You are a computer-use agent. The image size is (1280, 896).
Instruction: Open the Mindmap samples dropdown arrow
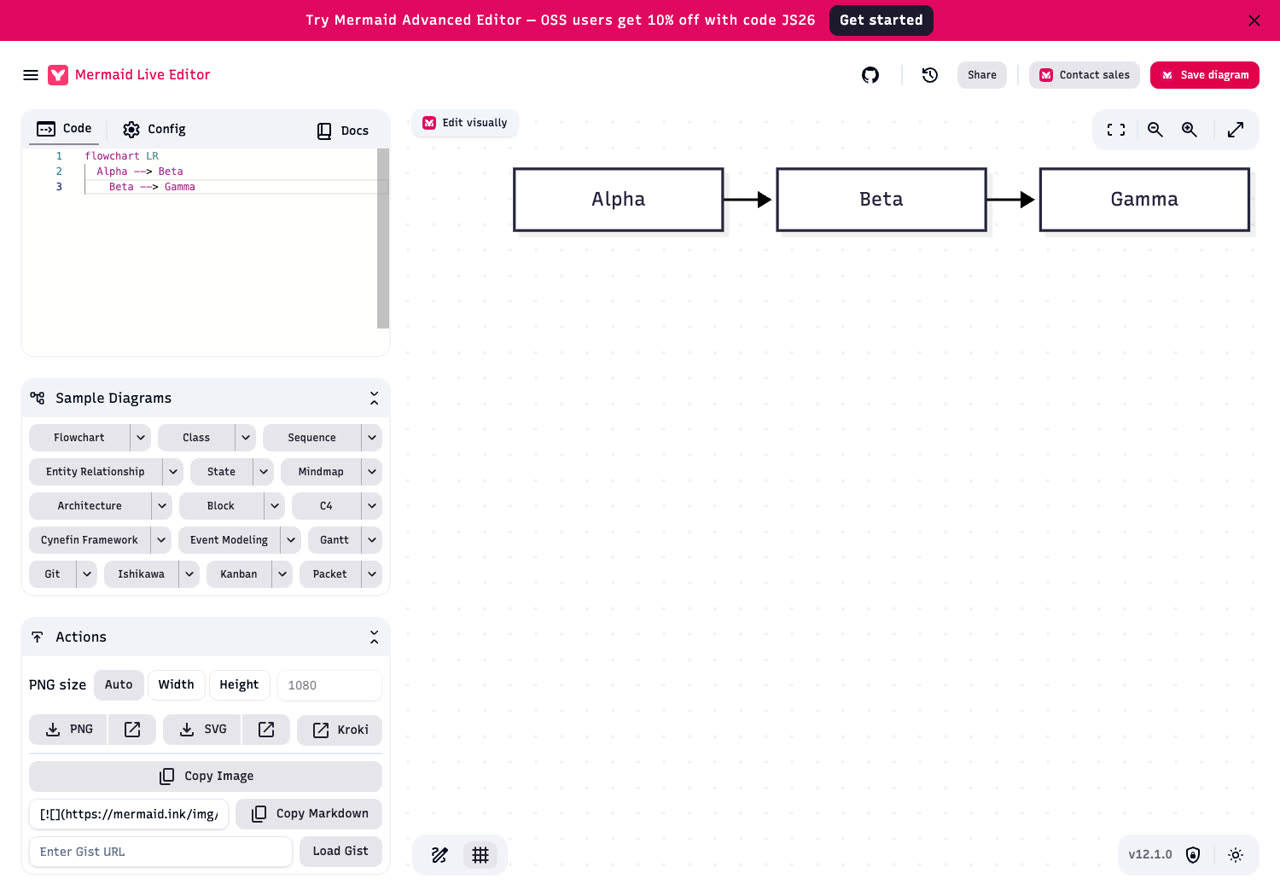372,472
